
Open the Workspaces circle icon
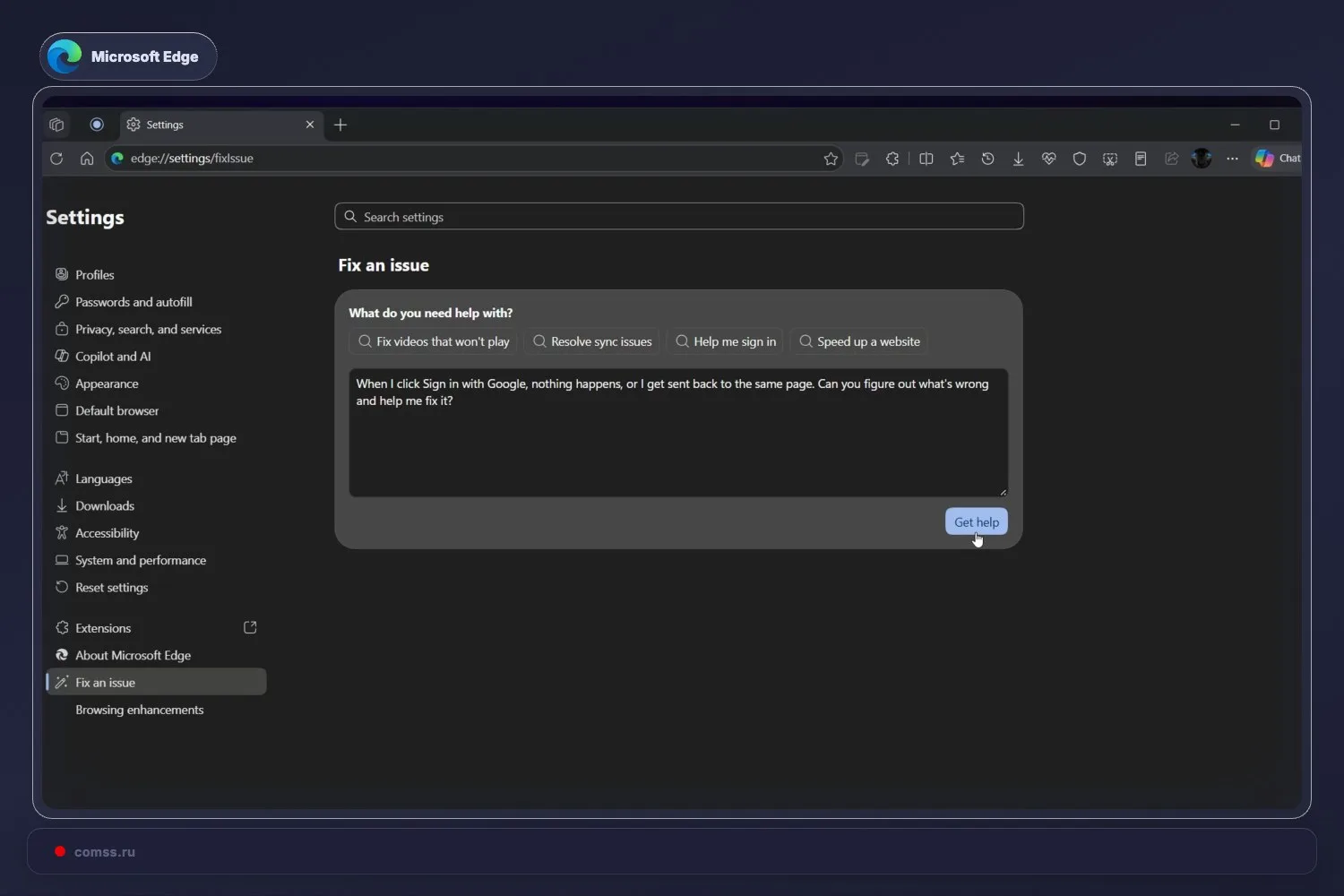tap(97, 125)
